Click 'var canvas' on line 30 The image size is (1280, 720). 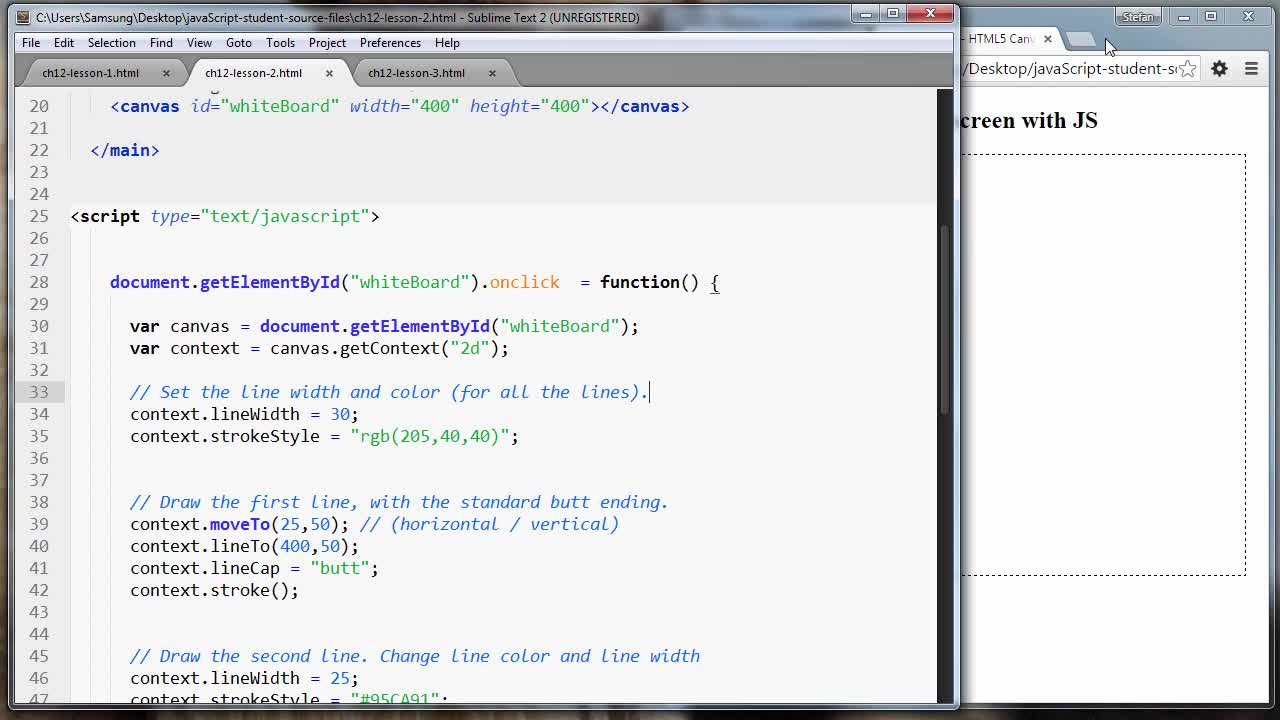(180, 326)
